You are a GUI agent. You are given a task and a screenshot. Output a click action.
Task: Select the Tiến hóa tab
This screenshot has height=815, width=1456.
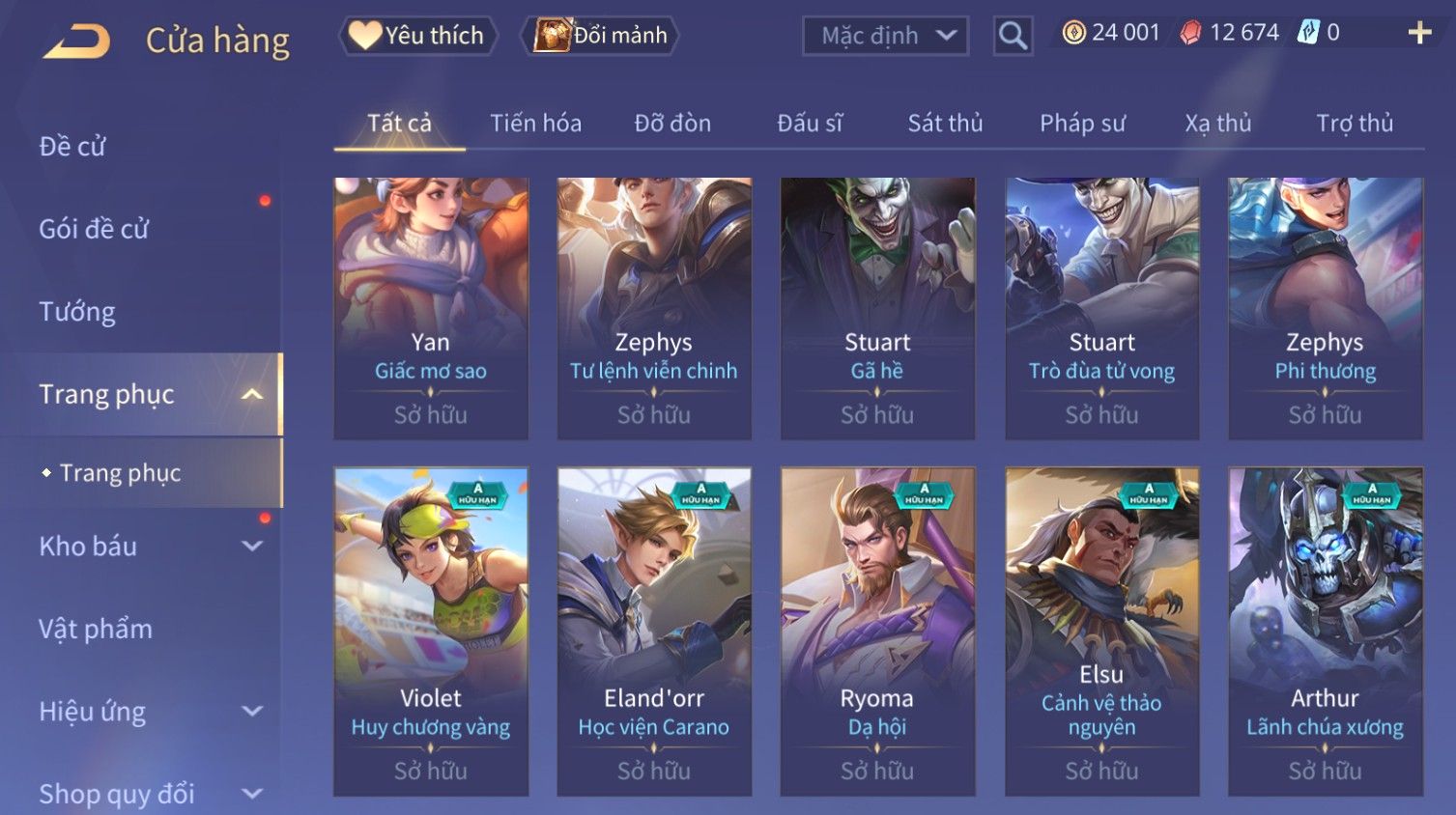pyautogui.click(x=535, y=123)
